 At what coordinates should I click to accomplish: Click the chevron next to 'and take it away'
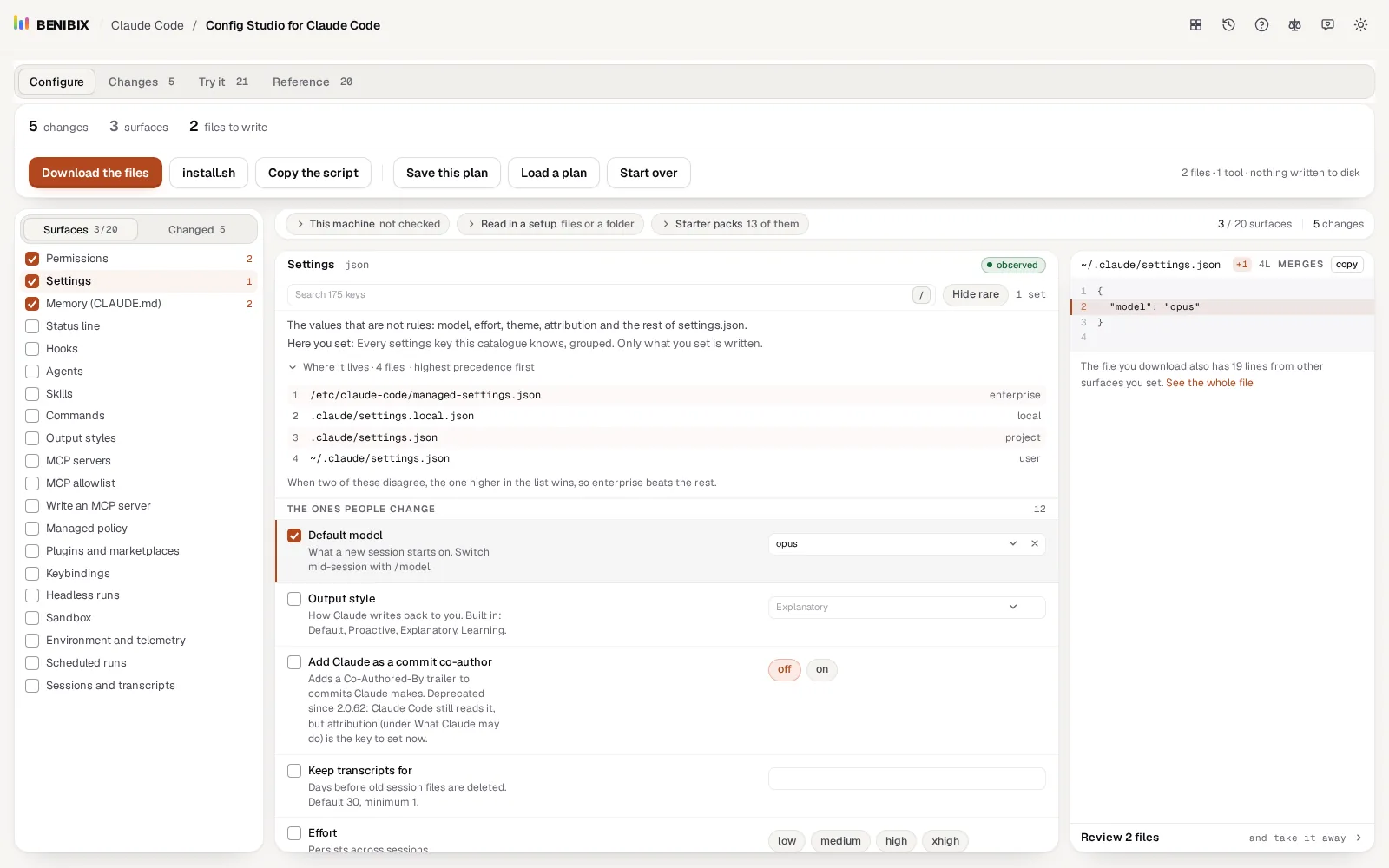(1359, 838)
